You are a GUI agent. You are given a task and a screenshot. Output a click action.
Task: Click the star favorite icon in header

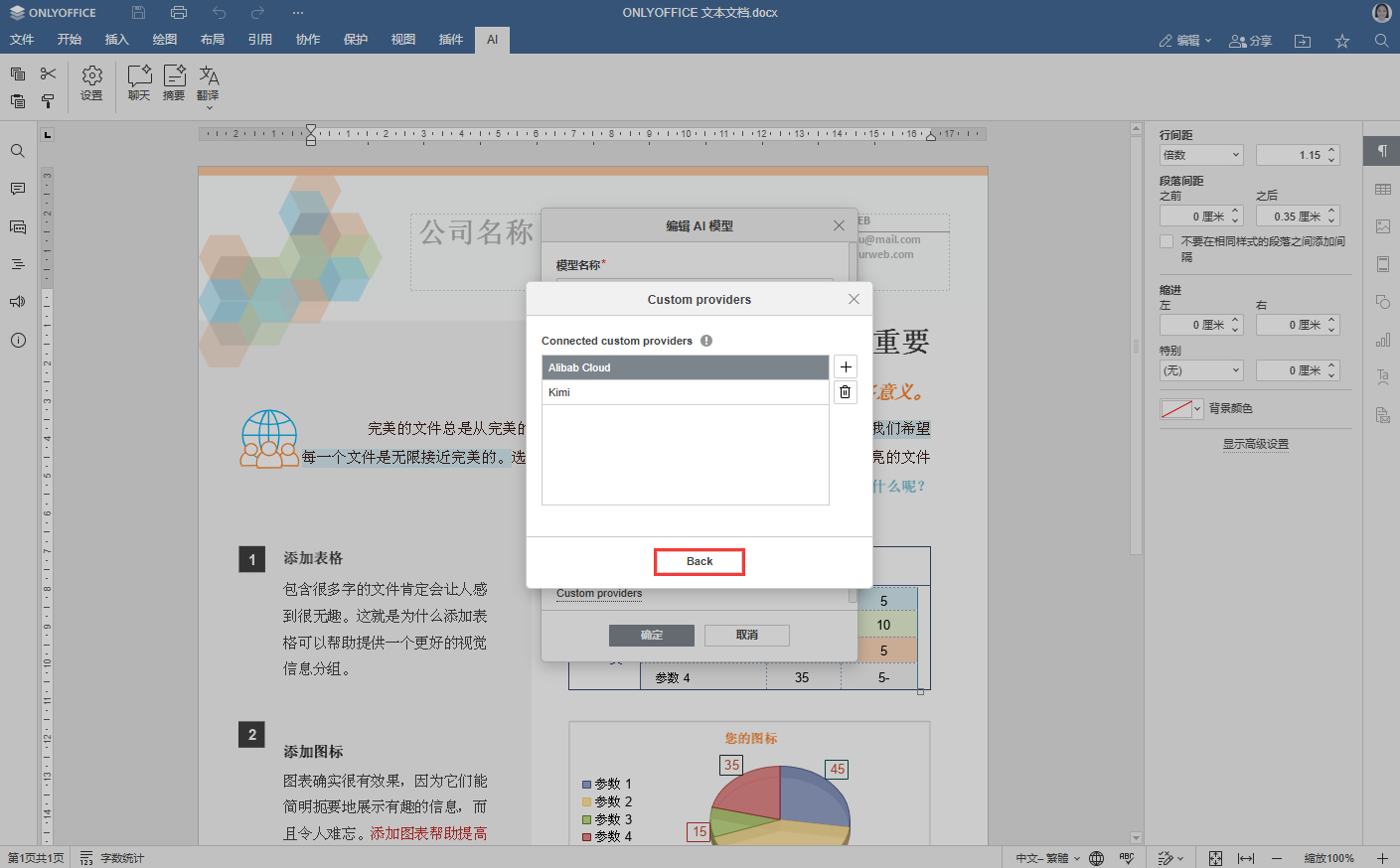[1342, 41]
